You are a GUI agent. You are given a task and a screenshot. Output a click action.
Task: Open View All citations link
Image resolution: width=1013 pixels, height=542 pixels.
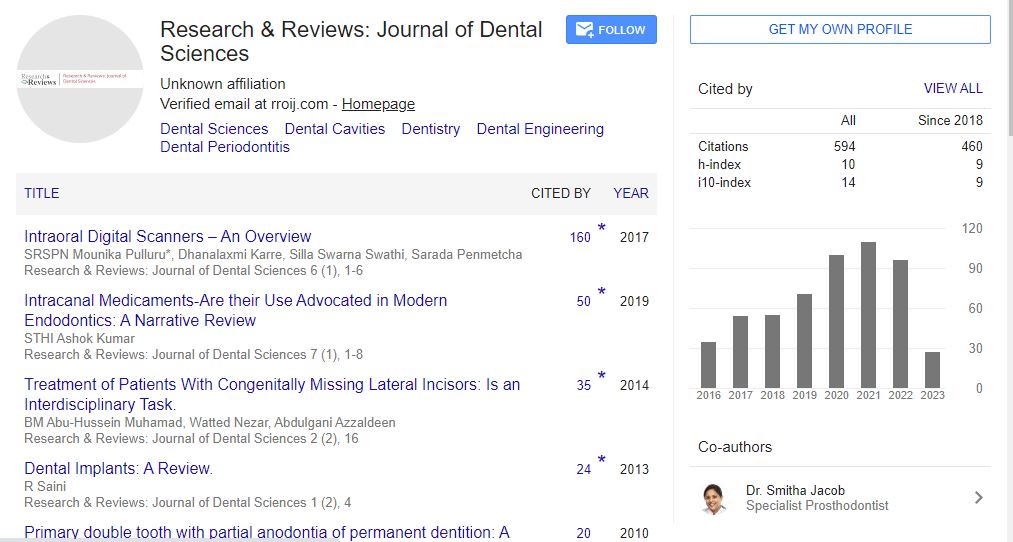click(x=952, y=88)
